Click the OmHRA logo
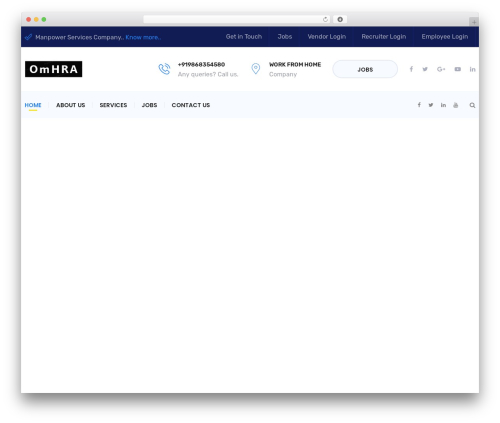500x423 pixels. (x=53, y=69)
